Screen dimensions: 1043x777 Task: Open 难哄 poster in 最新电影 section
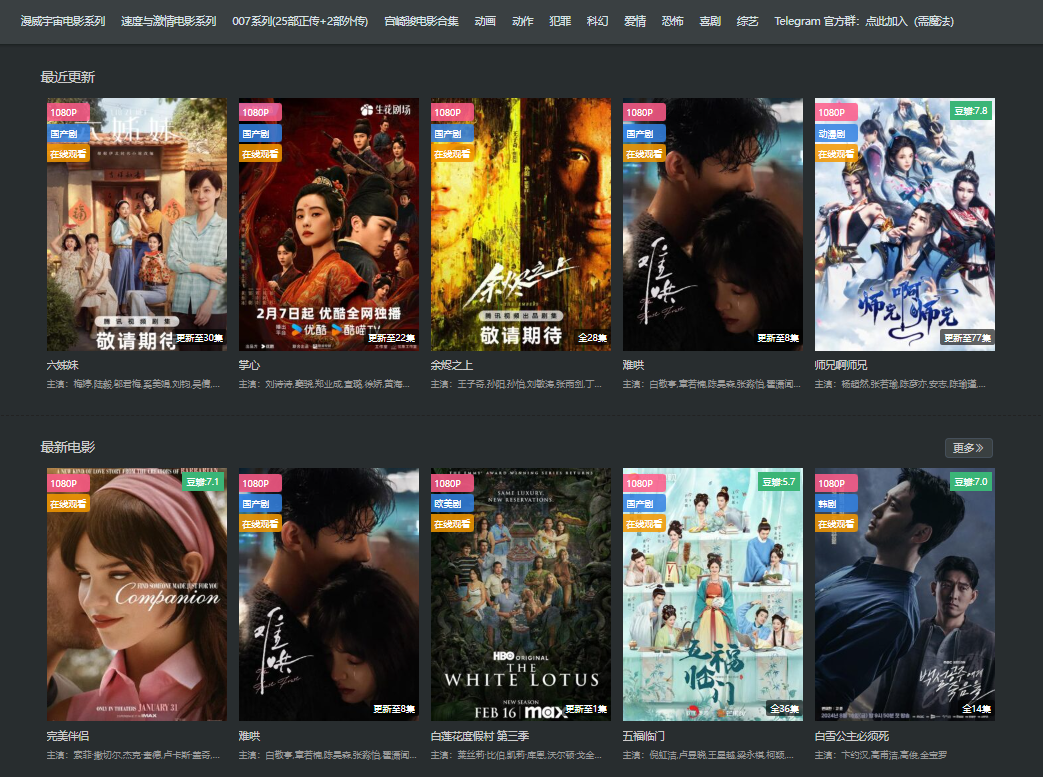(x=329, y=594)
